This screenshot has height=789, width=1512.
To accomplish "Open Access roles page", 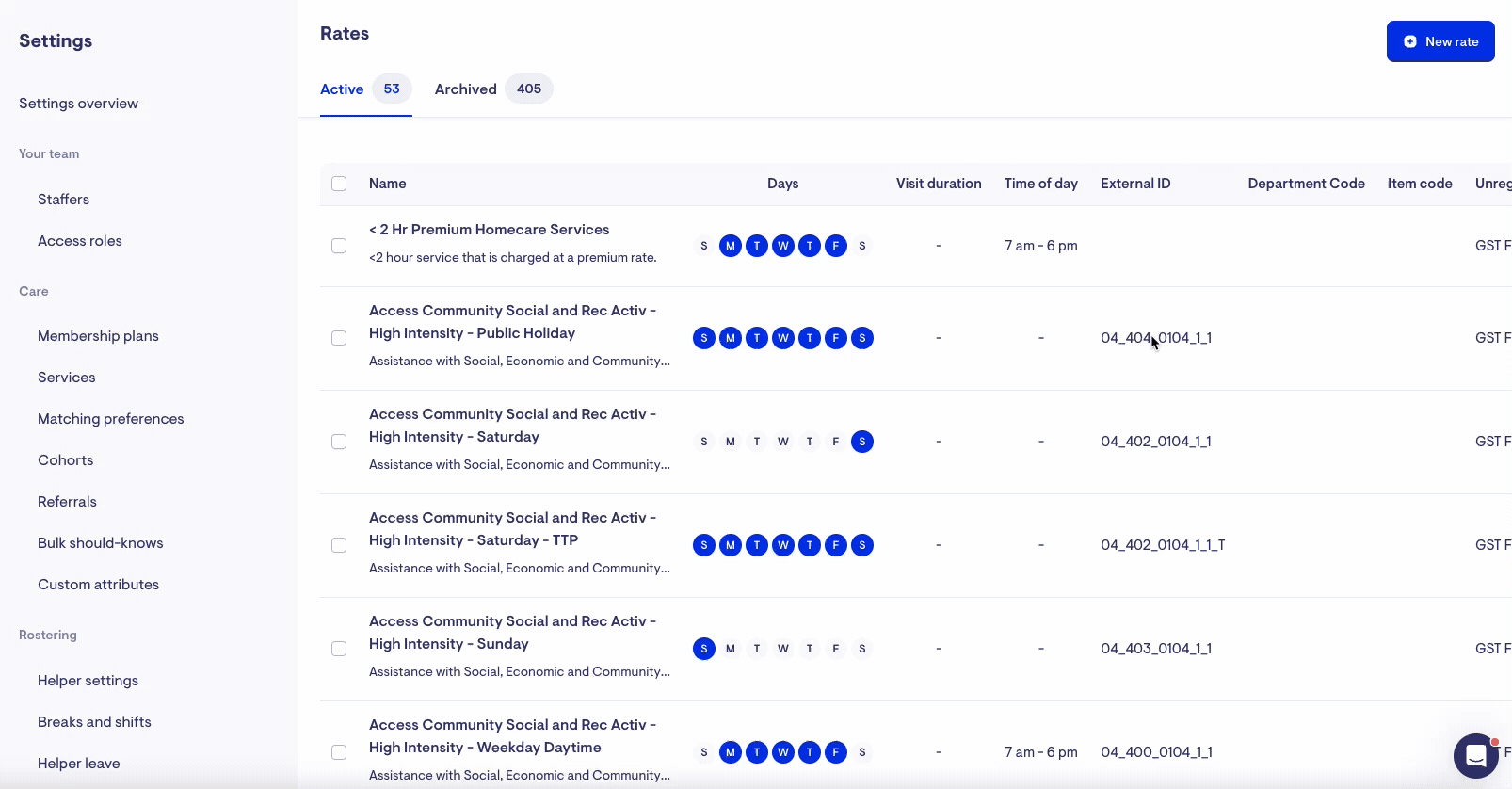I will point(80,241).
